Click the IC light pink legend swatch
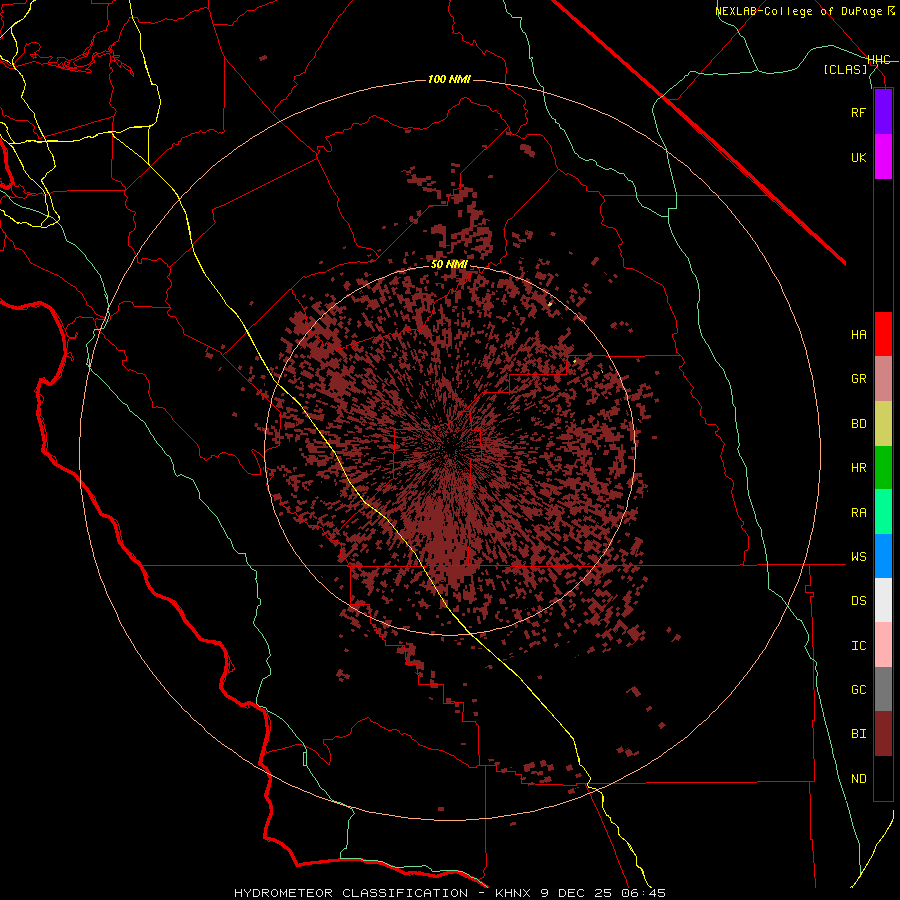 pyautogui.click(x=883, y=645)
